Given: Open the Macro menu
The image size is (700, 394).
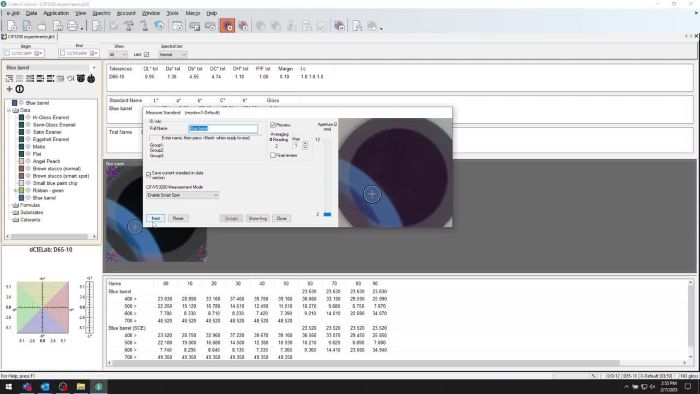Looking at the screenshot, I should [x=192, y=13].
